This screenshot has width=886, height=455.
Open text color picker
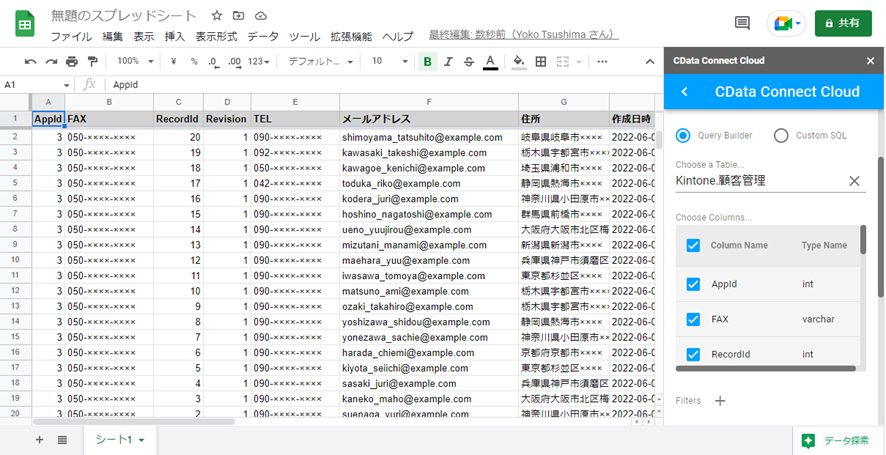[x=490, y=62]
